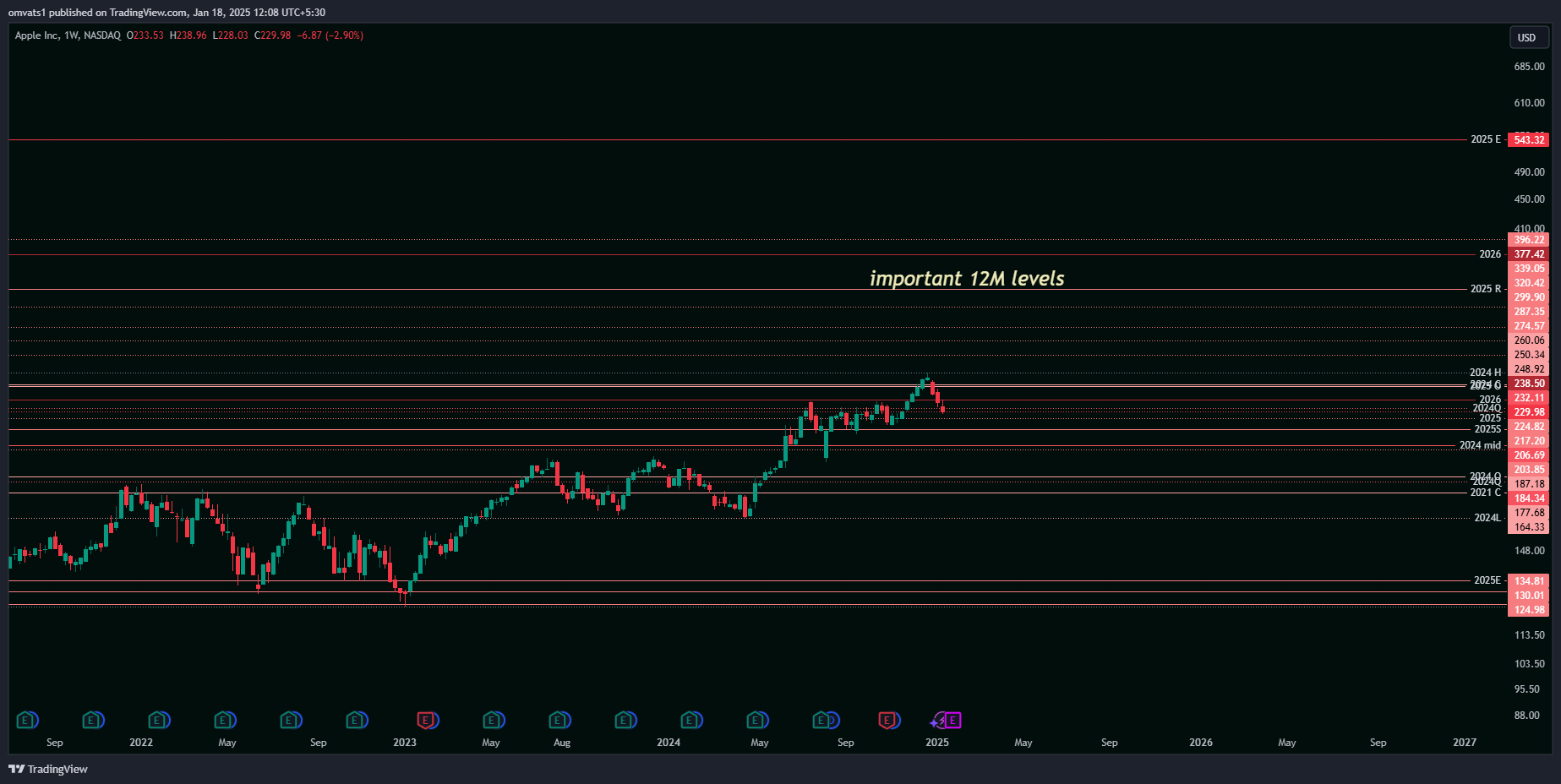
Task: Select the green earnings marker between Sep 2022 and 2023
Action: point(356,721)
